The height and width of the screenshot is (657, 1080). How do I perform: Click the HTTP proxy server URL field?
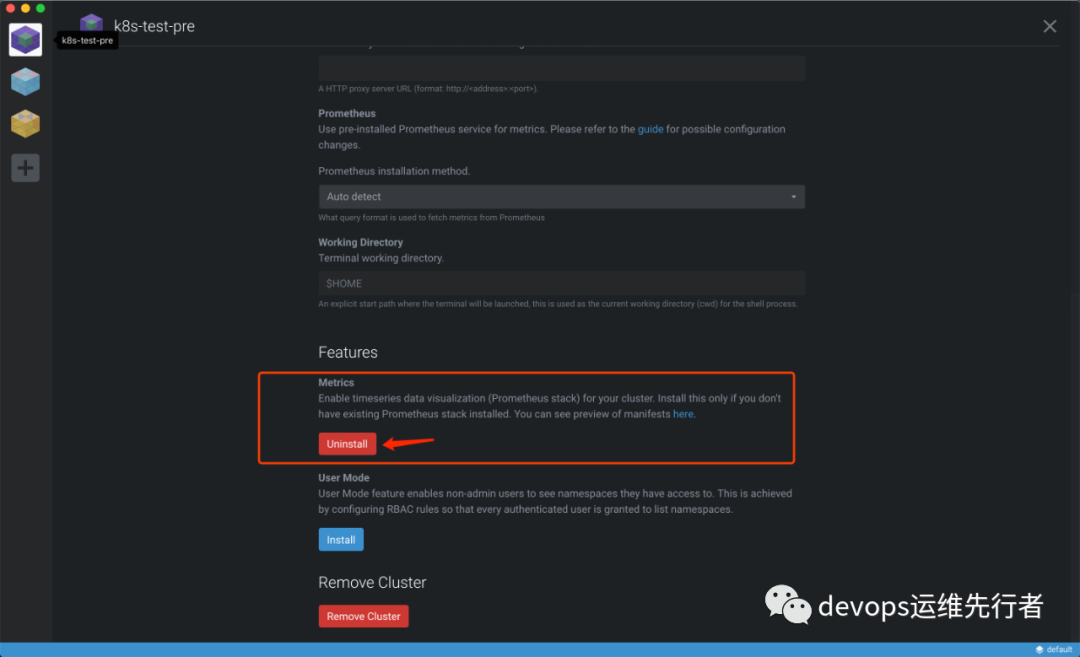click(561, 68)
